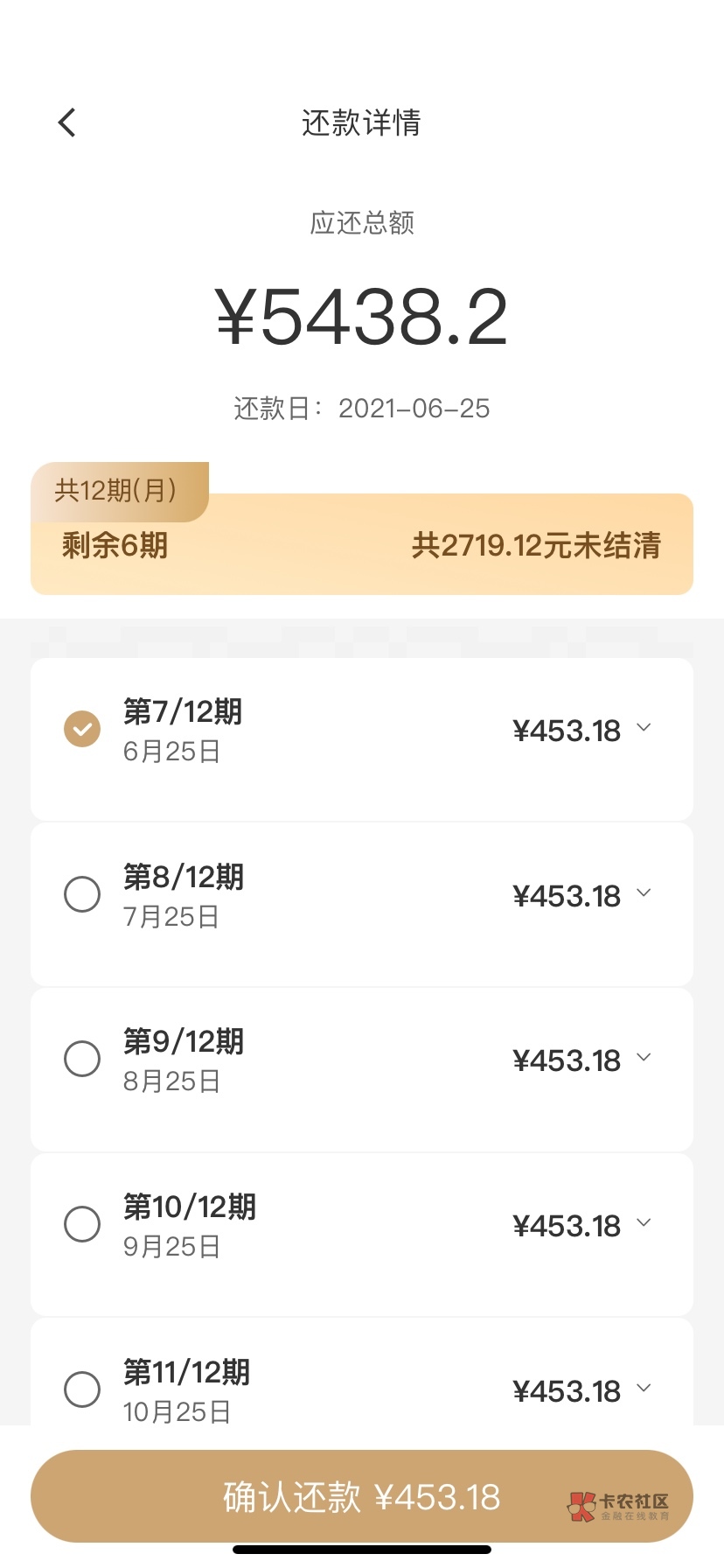Select the 第8/12期 radio circle

[x=82, y=894]
